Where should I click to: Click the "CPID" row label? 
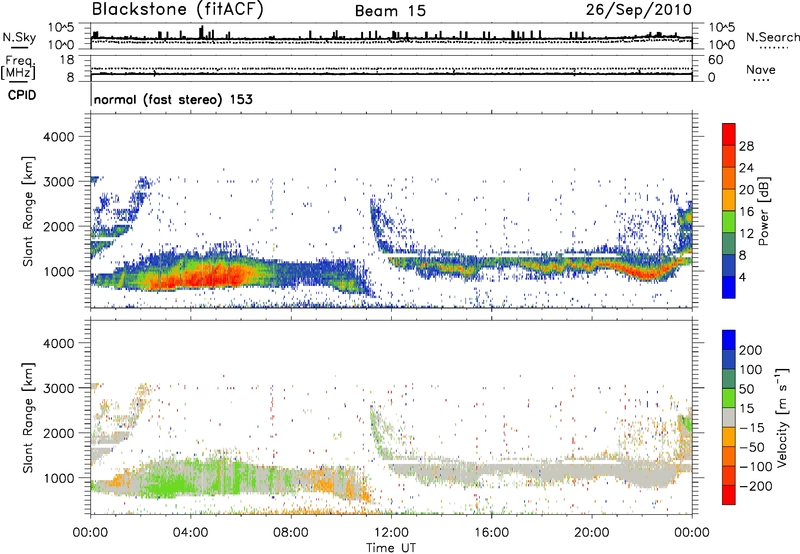pos(22,95)
